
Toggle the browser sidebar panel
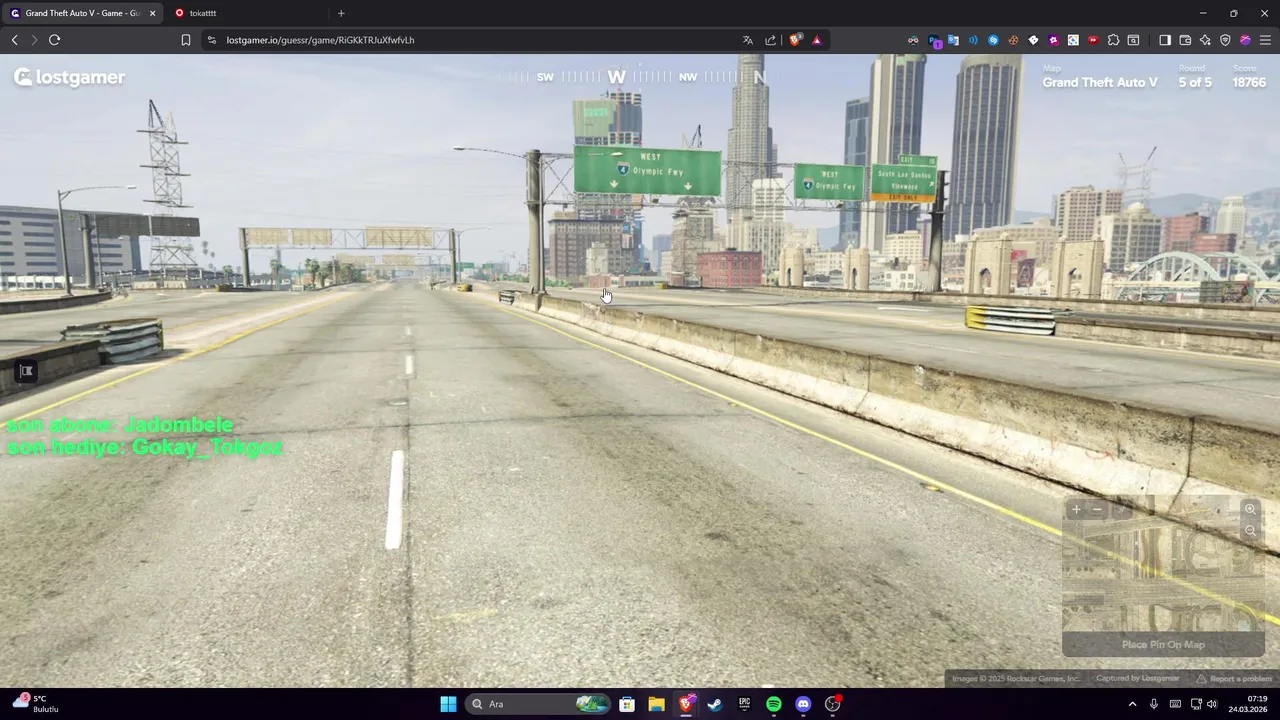click(x=1165, y=40)
